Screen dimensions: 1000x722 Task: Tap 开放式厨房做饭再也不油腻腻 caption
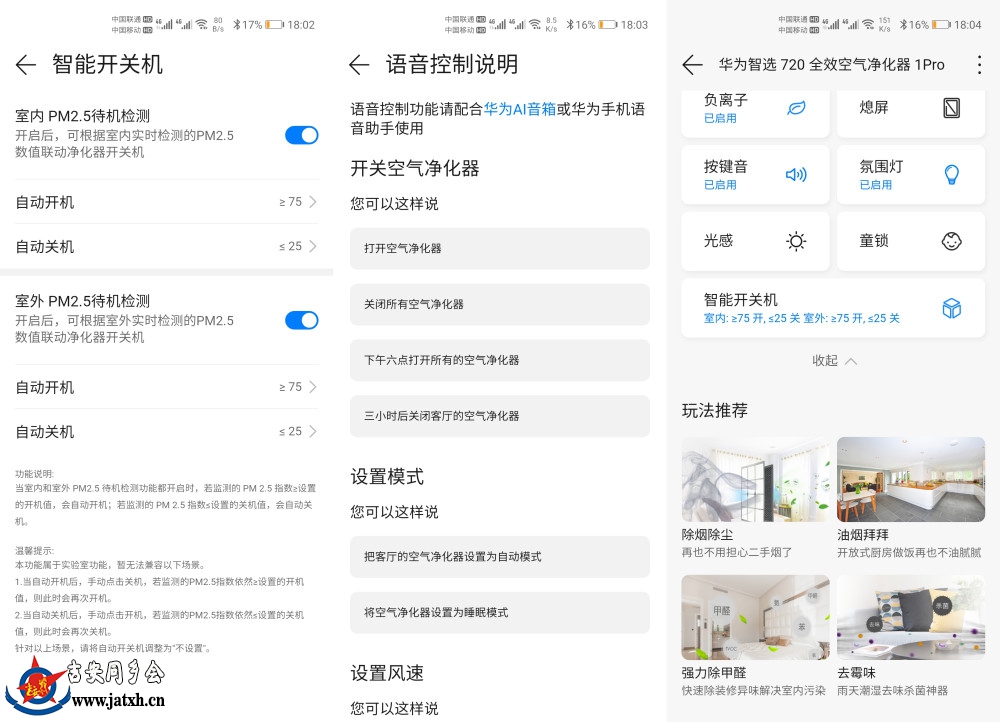point(909,552)
